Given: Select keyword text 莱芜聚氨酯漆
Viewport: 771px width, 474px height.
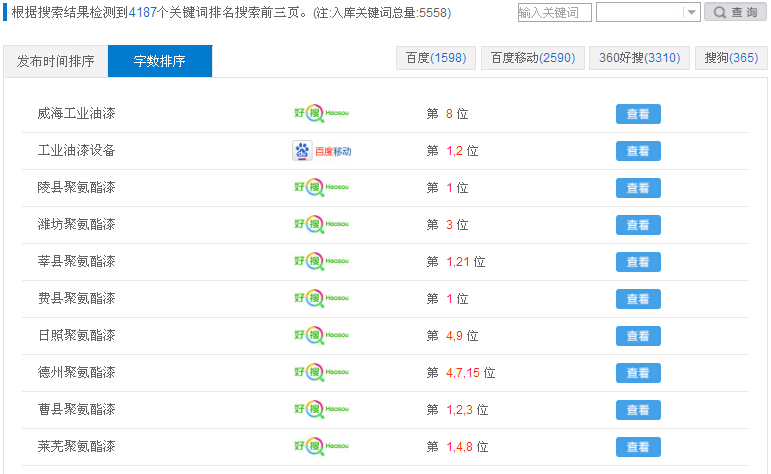Looking at the screenshot, I should pos(77,446).
